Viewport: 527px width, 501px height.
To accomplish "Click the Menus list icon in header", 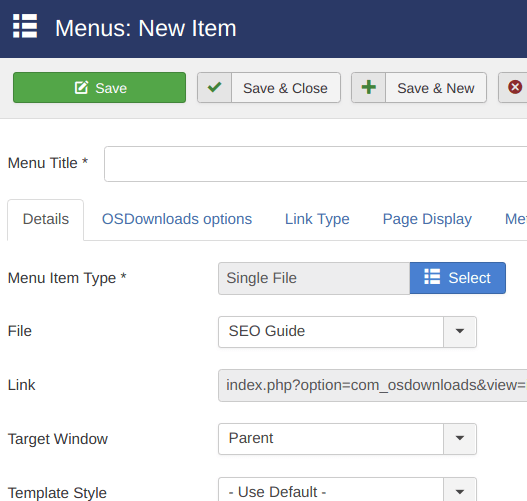I will pyautogui.click(x=25, y=26).
